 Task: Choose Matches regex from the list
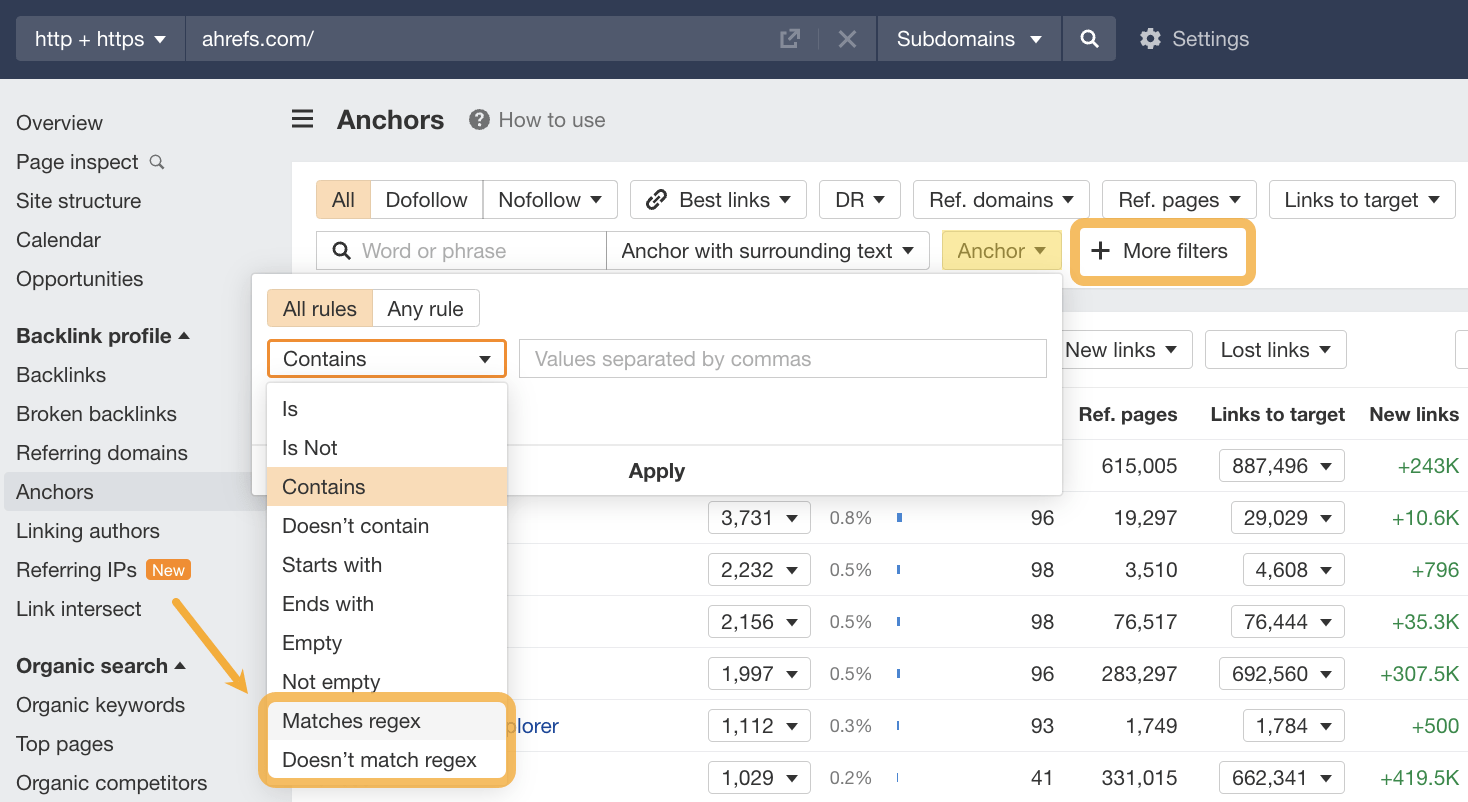coord(352,721)
